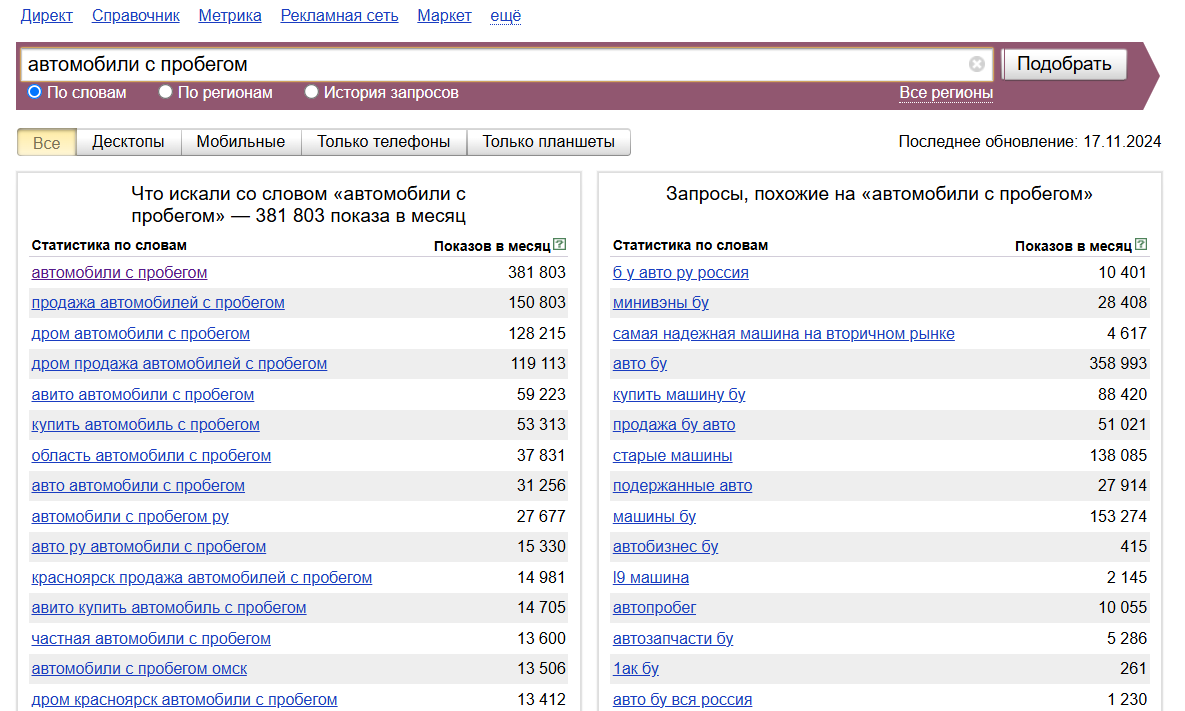Image resolution: width=1185 pixels, height=711 pixels.
Task: Open the 'автобизнес бу' link
Action: [666, 547]
